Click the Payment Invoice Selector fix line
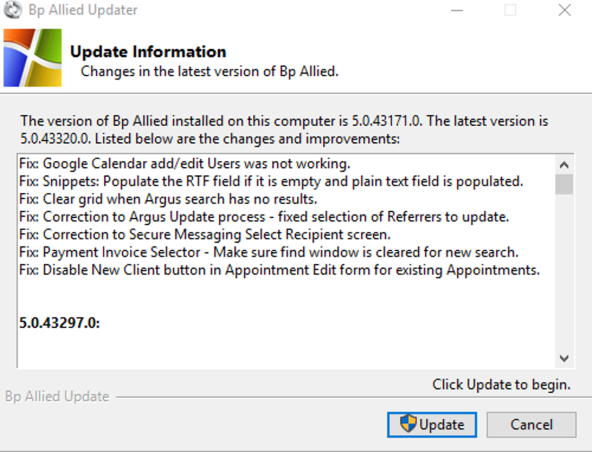This screenshot has height=452, width=592. pyautogui.click(x=269, y=252)
